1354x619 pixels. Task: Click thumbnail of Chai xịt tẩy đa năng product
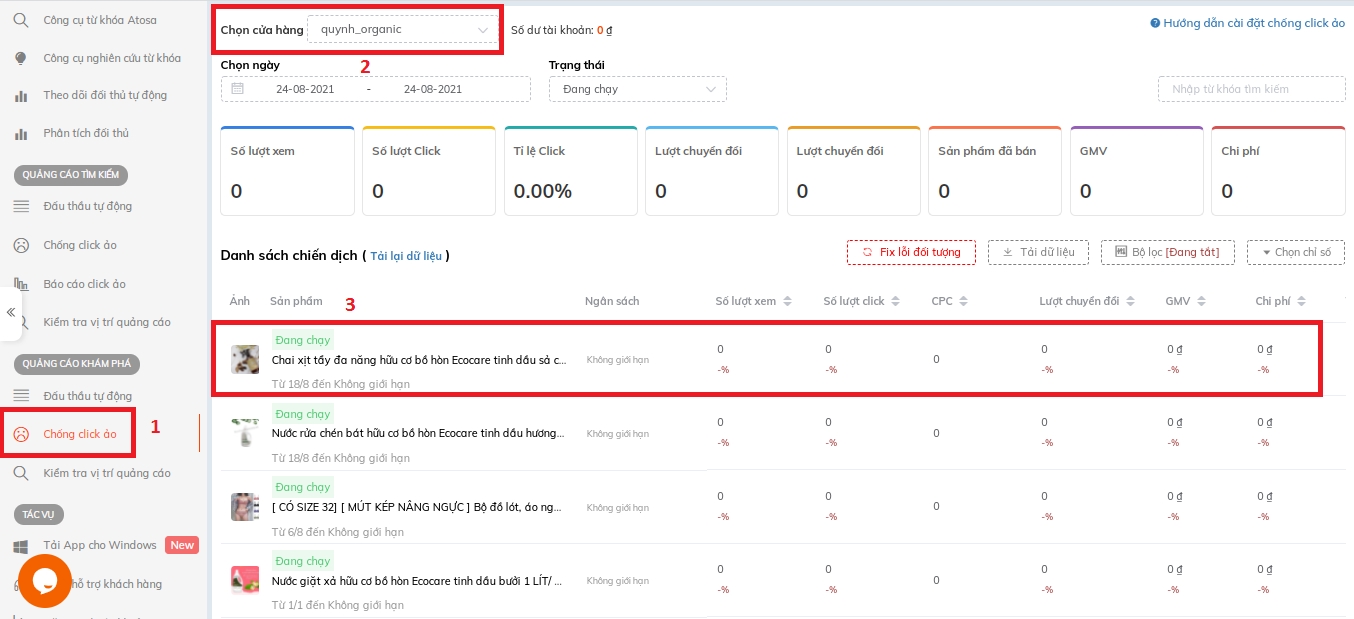(x=245, y=359)
